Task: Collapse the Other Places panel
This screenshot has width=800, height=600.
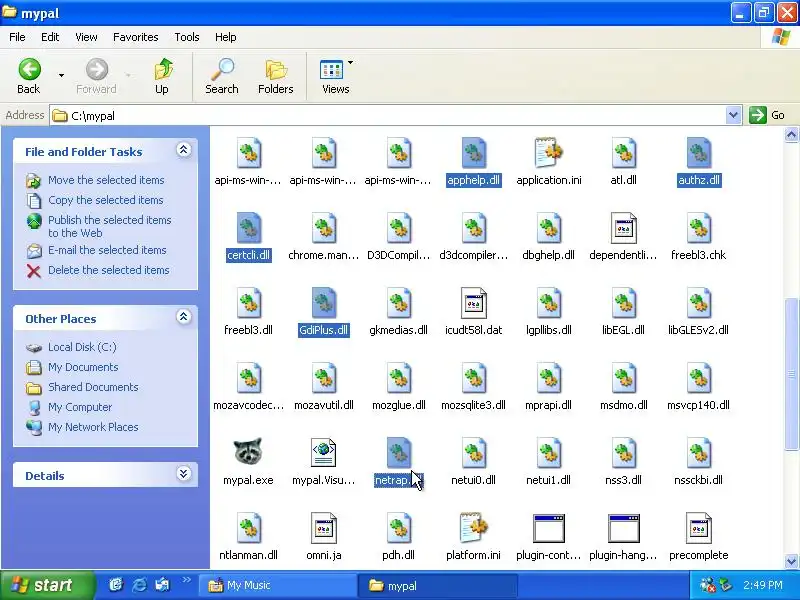Action: pyautogui.click(x=184, y=317)
